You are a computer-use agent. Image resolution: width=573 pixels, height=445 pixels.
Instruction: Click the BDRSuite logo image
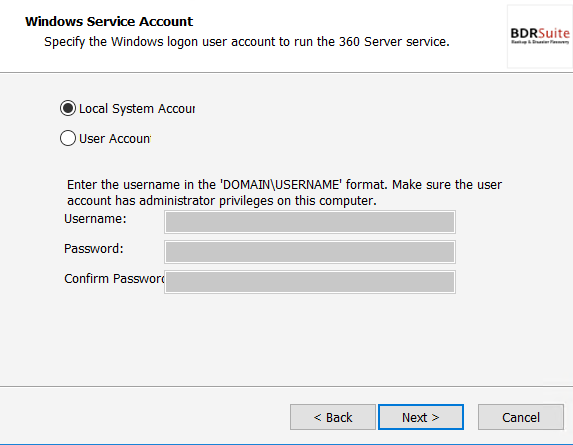point(540,36)
